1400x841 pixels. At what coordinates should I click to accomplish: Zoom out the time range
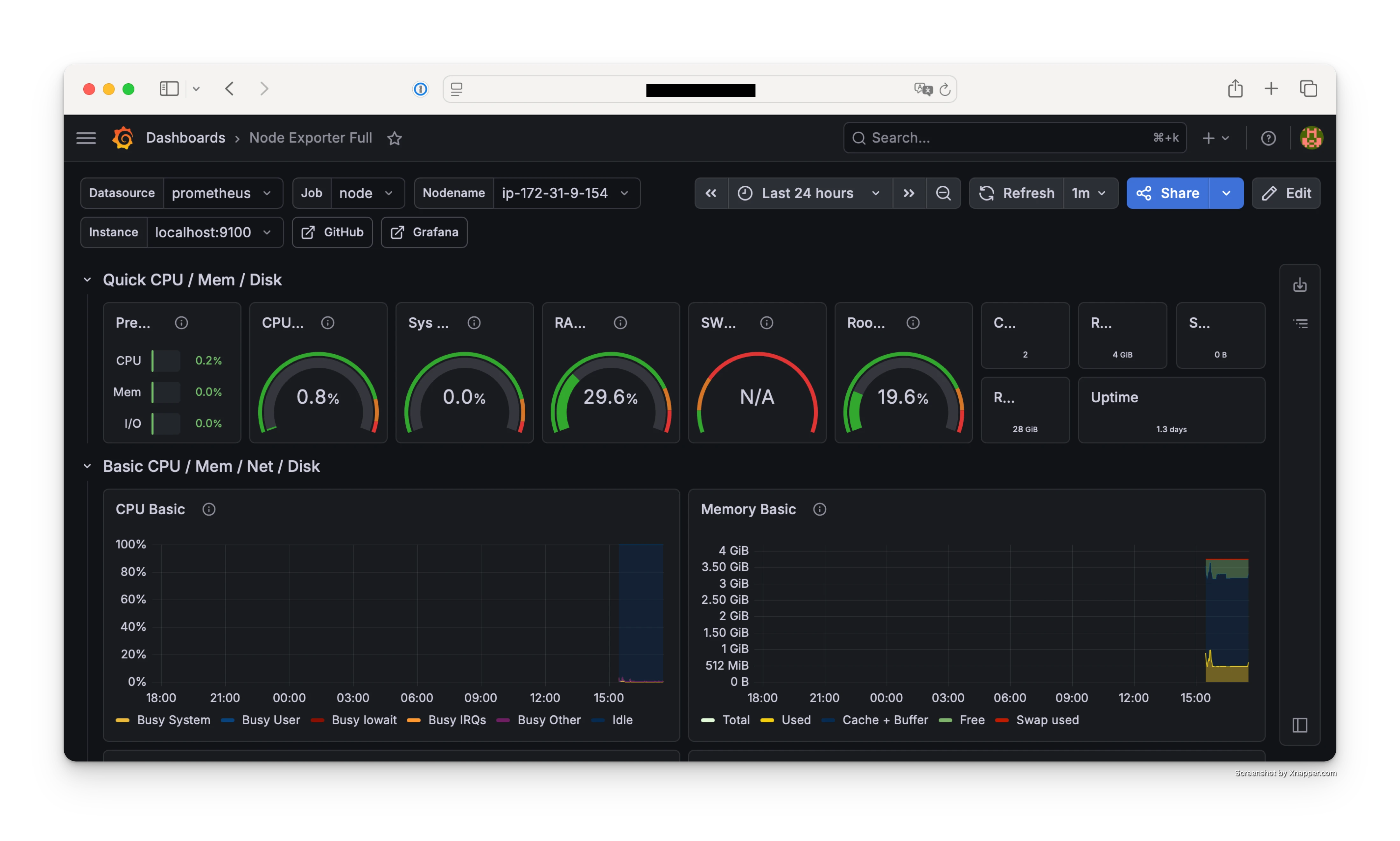tap(943, 193)
